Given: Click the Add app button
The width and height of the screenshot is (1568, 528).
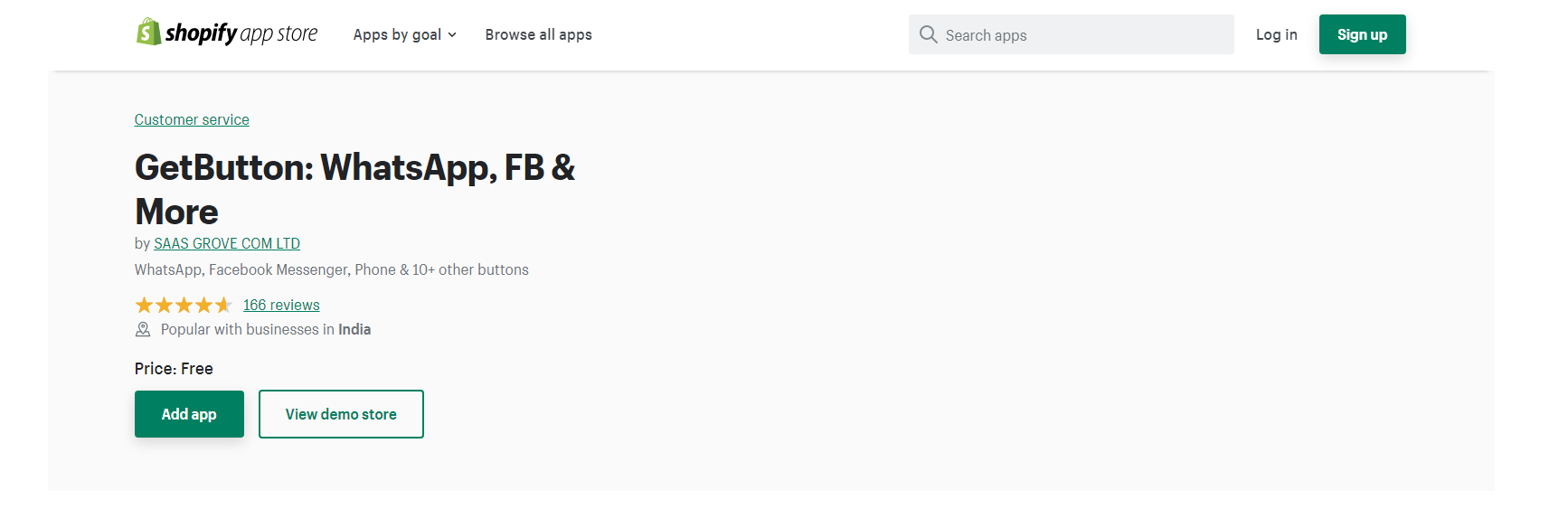Looking at the screenshot, I should 189,414.
